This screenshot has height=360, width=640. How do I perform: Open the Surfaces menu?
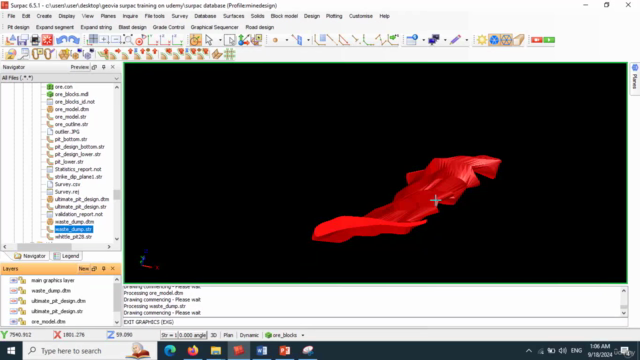click(x=233, y=16)
